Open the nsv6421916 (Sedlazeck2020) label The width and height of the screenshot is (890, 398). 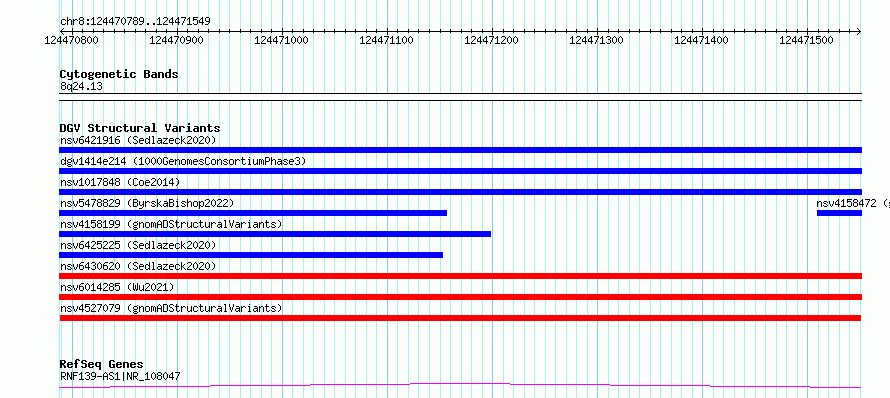point(138,140)
